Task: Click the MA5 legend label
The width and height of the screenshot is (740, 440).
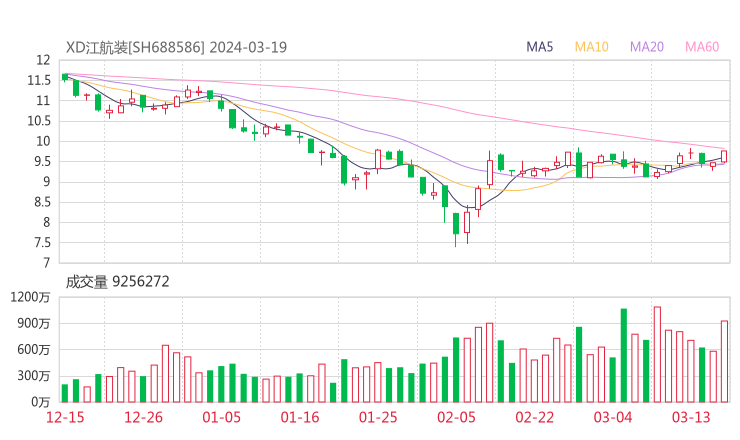Action: 539,47
